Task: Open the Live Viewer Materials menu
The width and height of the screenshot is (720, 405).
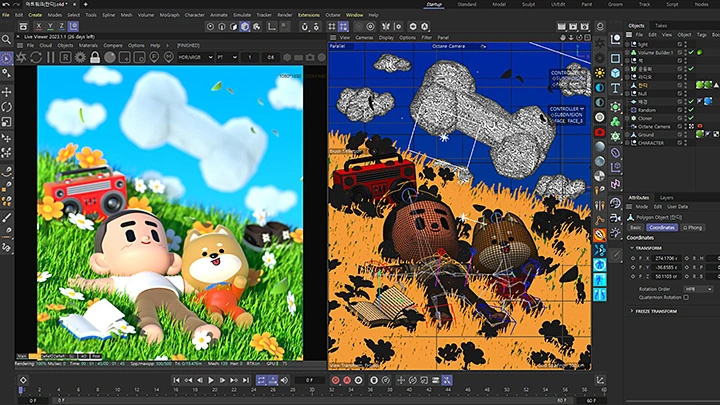Action: pyautogui.click(x=88, y=45)
